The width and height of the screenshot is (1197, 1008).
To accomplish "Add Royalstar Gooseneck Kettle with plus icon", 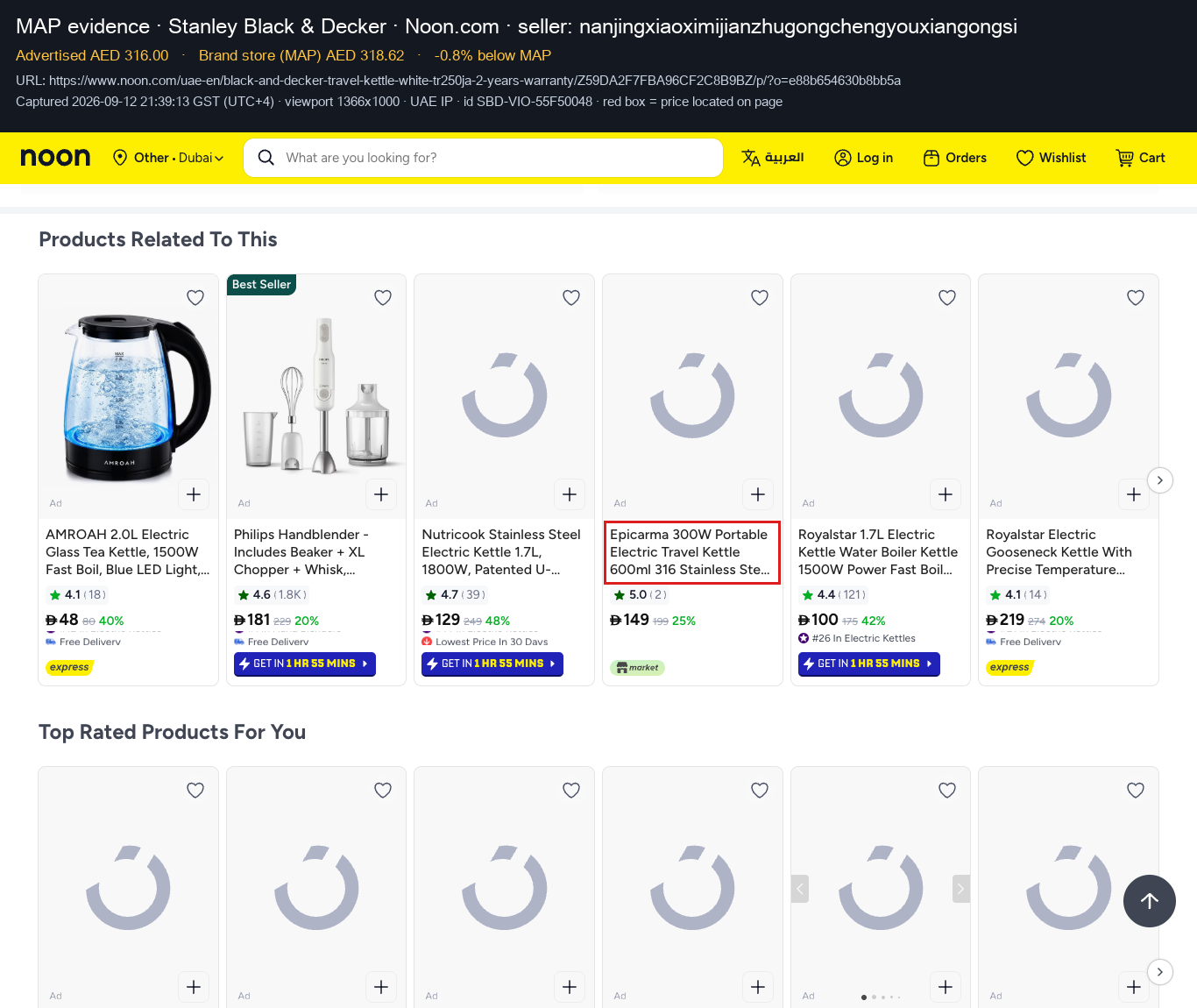I will coord(1134,494).
